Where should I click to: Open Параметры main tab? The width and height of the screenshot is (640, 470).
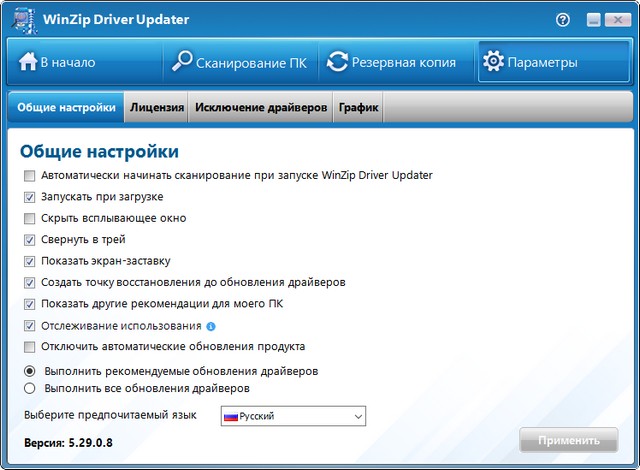pos(553,62)
